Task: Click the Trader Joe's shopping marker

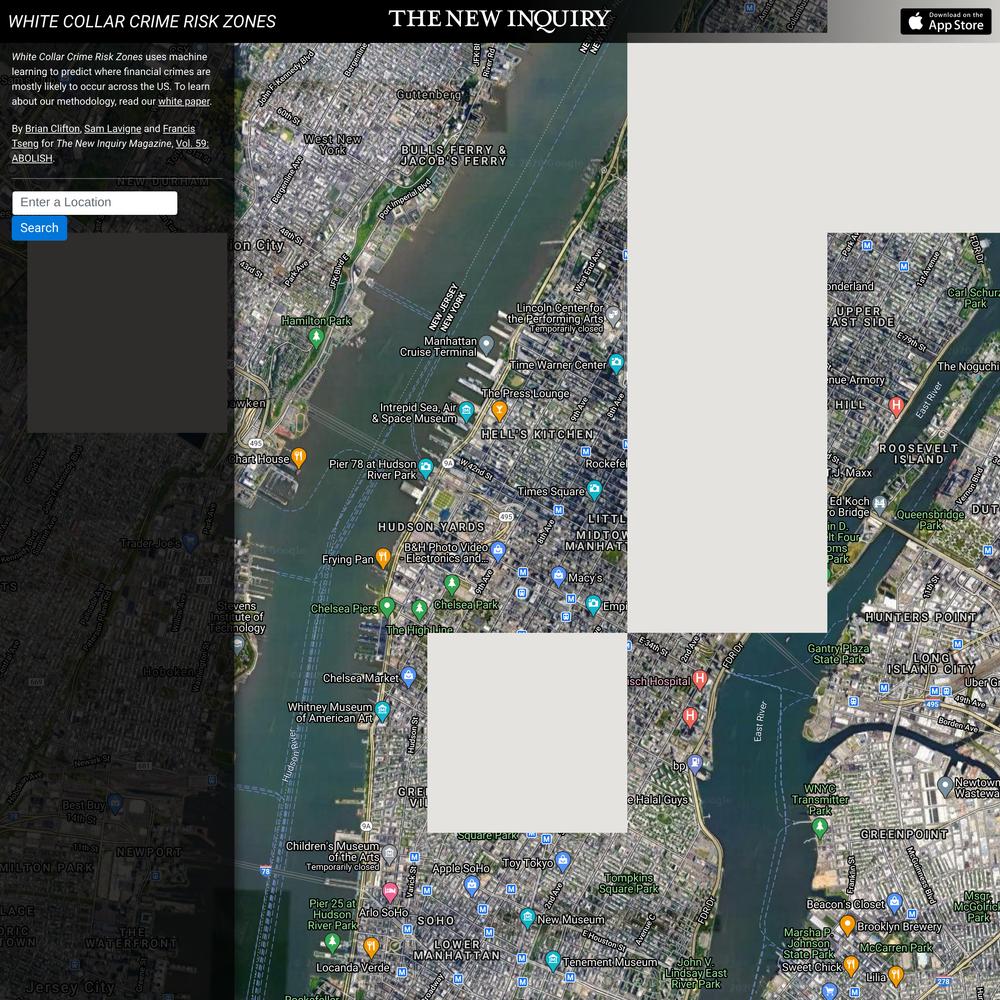Action: [x=189, y=541]
